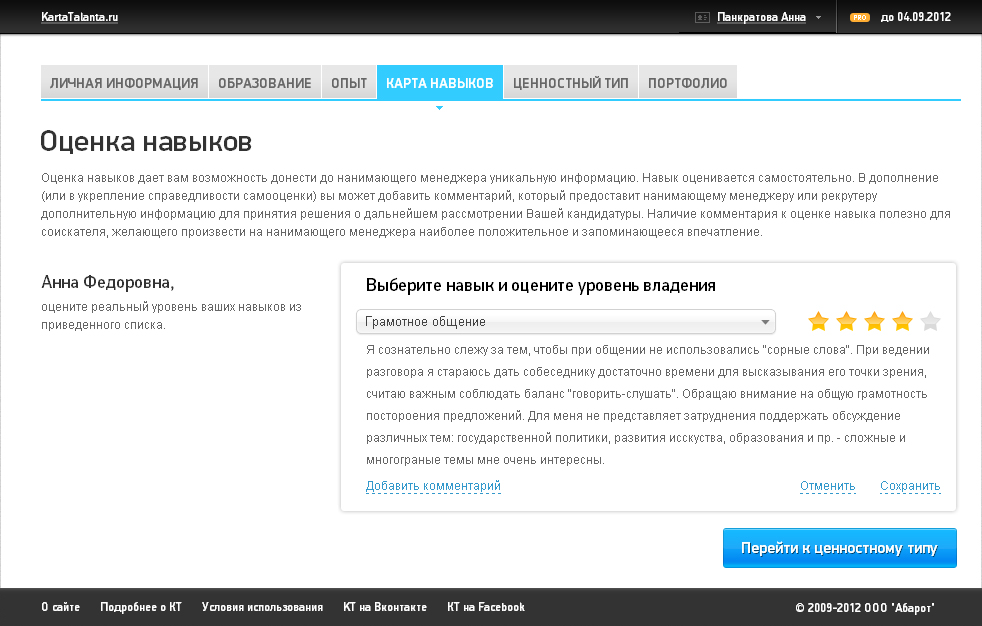The width and height of the screenshot is (982, 626).
Task: Click the orange PRO badge
Action: 859,18
